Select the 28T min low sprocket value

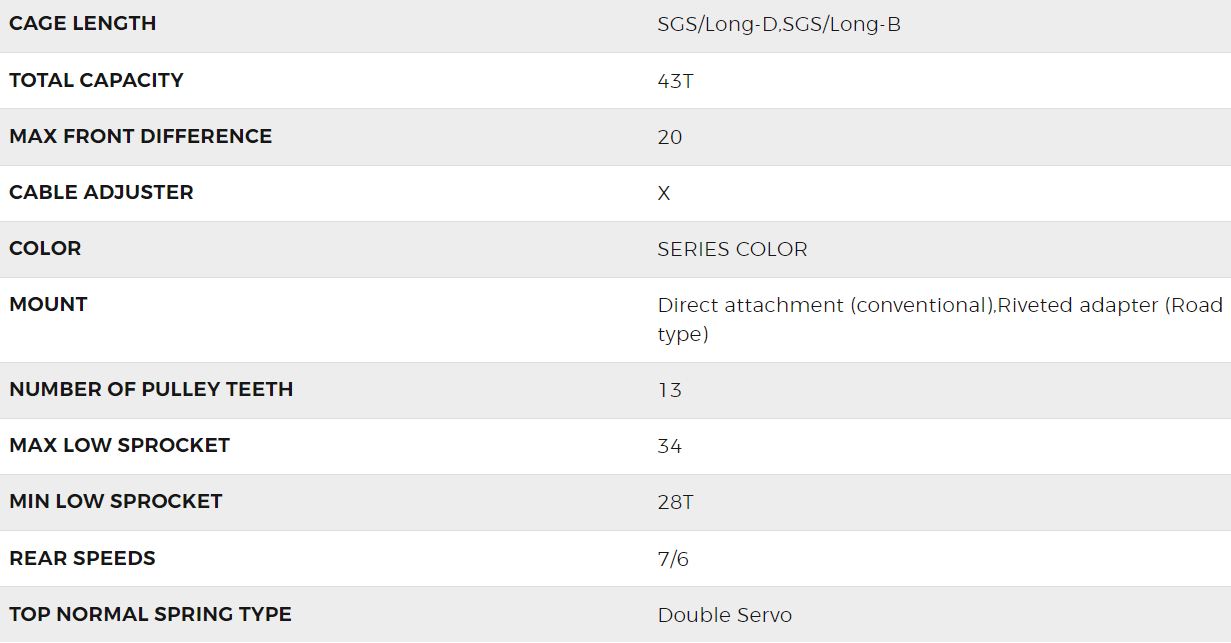coord(675,502)
